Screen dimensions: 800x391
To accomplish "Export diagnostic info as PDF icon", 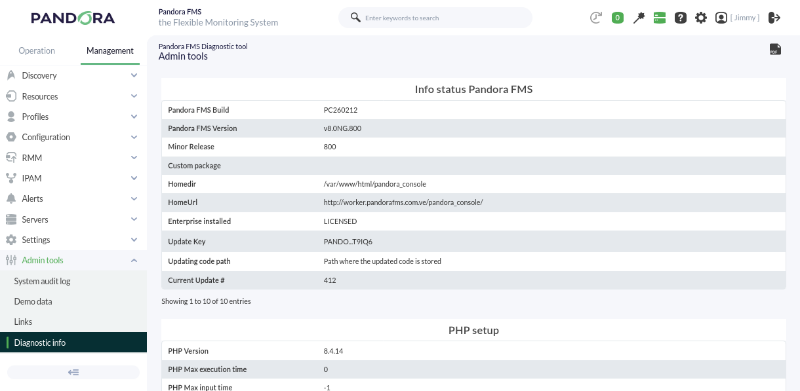I will click(x=775, y=49).
